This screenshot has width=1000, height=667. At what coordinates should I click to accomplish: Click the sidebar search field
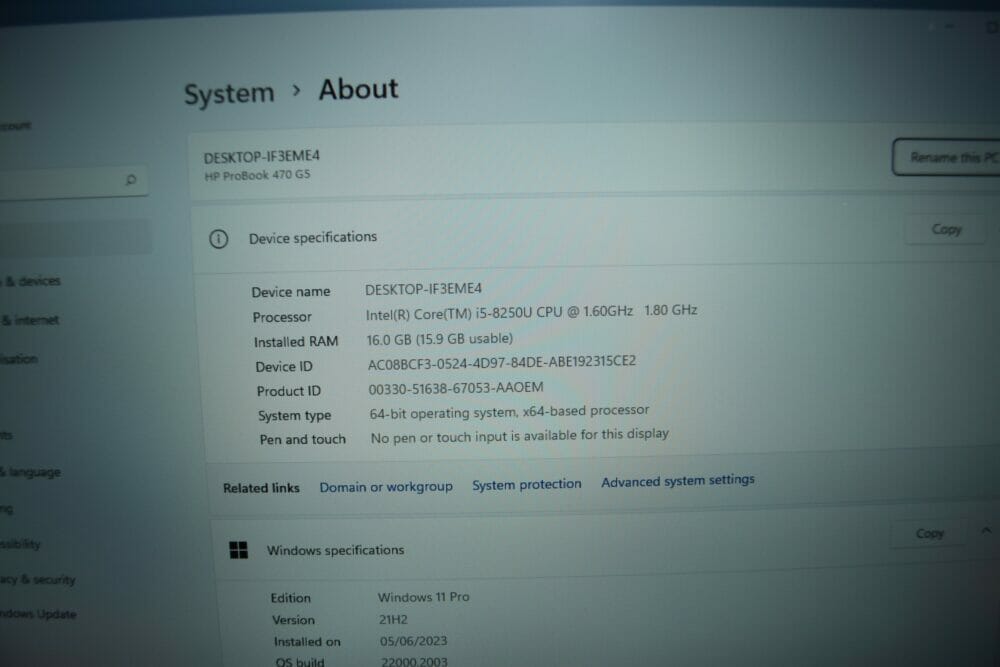click(x=73, y=181)
